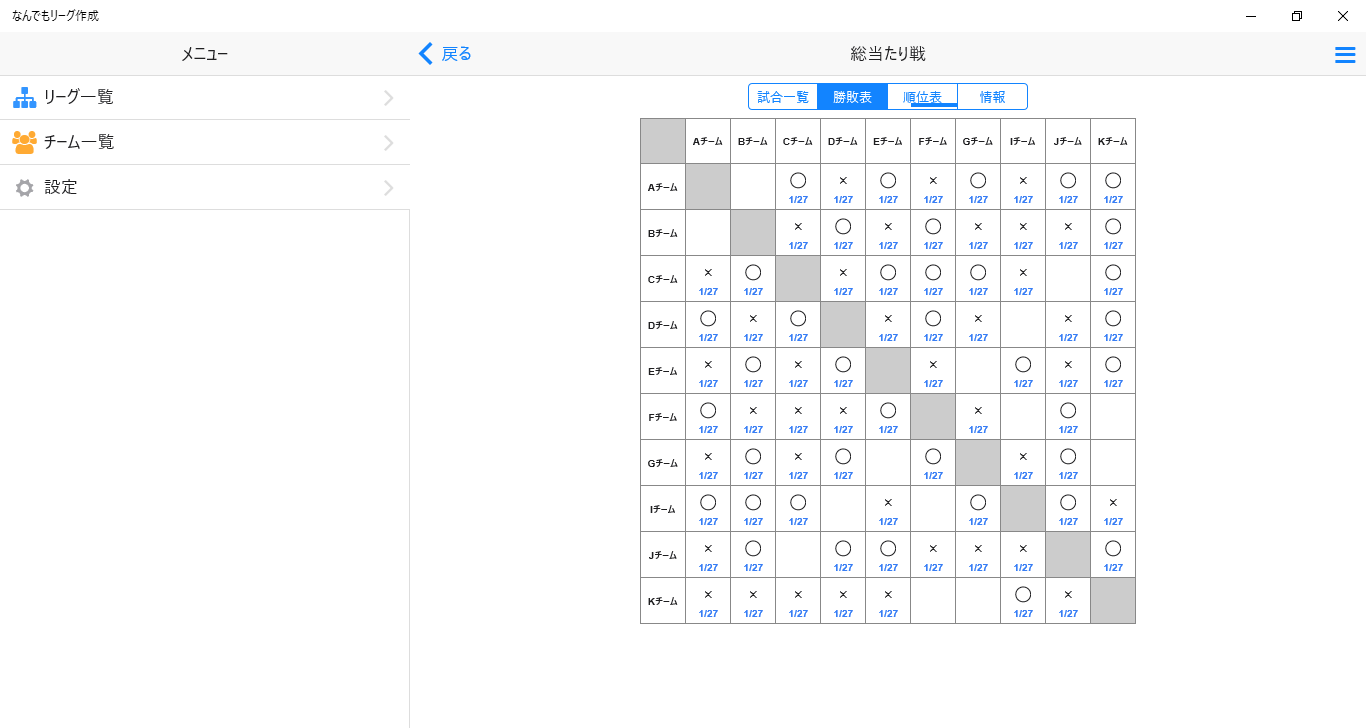Open the 順位表 tab
The height and width of the screenshot is (728, 1366).
tap(923, 96)
